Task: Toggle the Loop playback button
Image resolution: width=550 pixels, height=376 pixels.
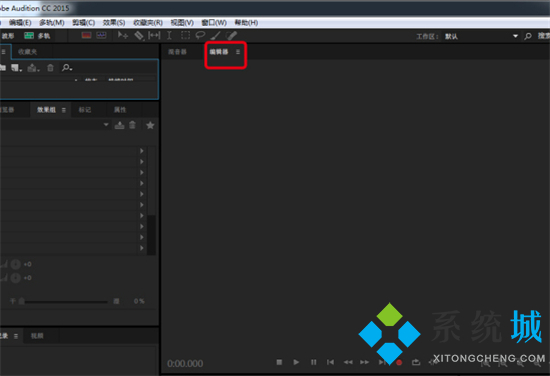Action: point(416,362)
